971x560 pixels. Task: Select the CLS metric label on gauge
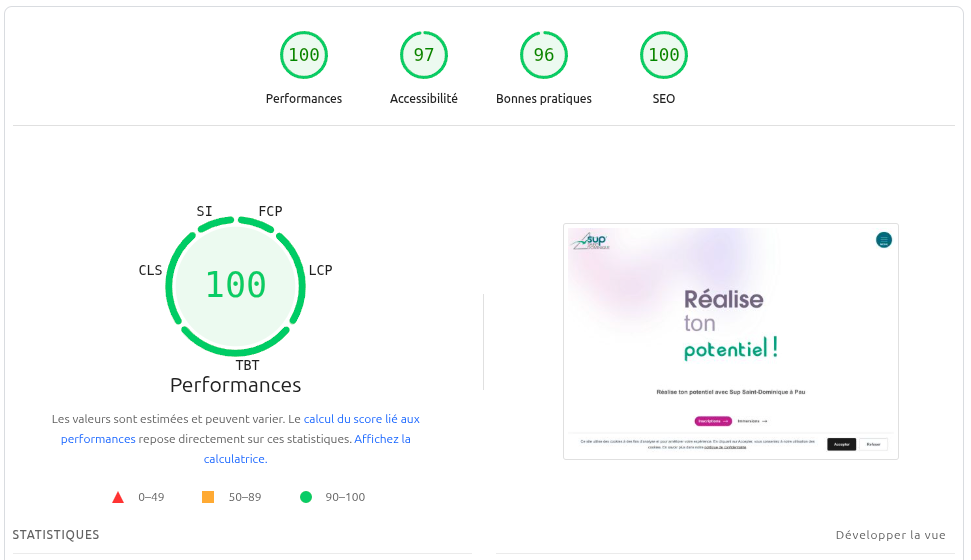coord(150,270)
